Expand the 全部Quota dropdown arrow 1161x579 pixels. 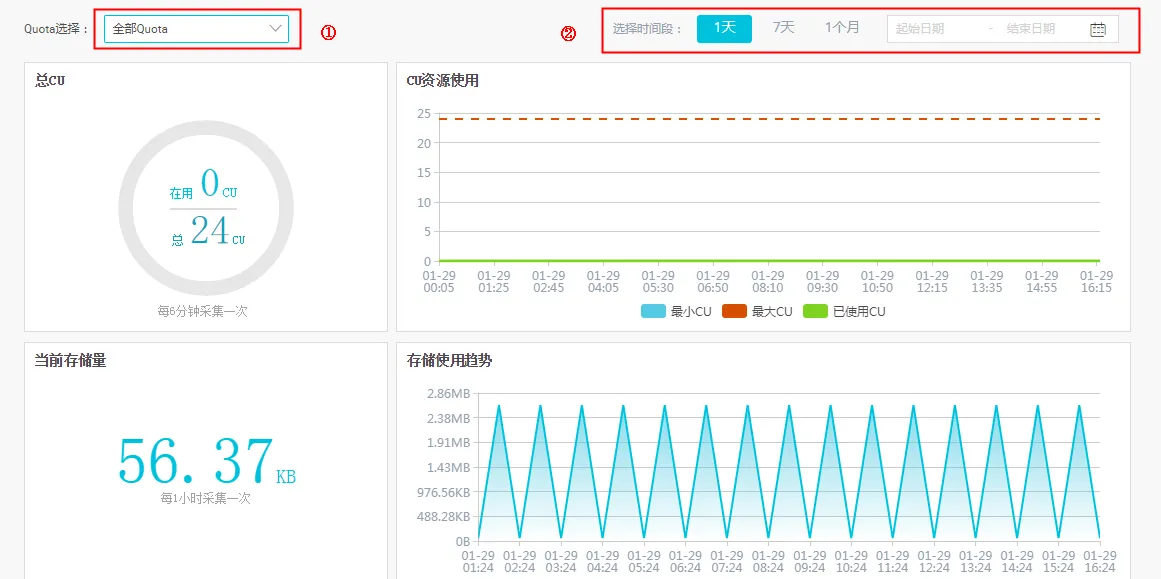pyautogui.click(x=275, y=28)
